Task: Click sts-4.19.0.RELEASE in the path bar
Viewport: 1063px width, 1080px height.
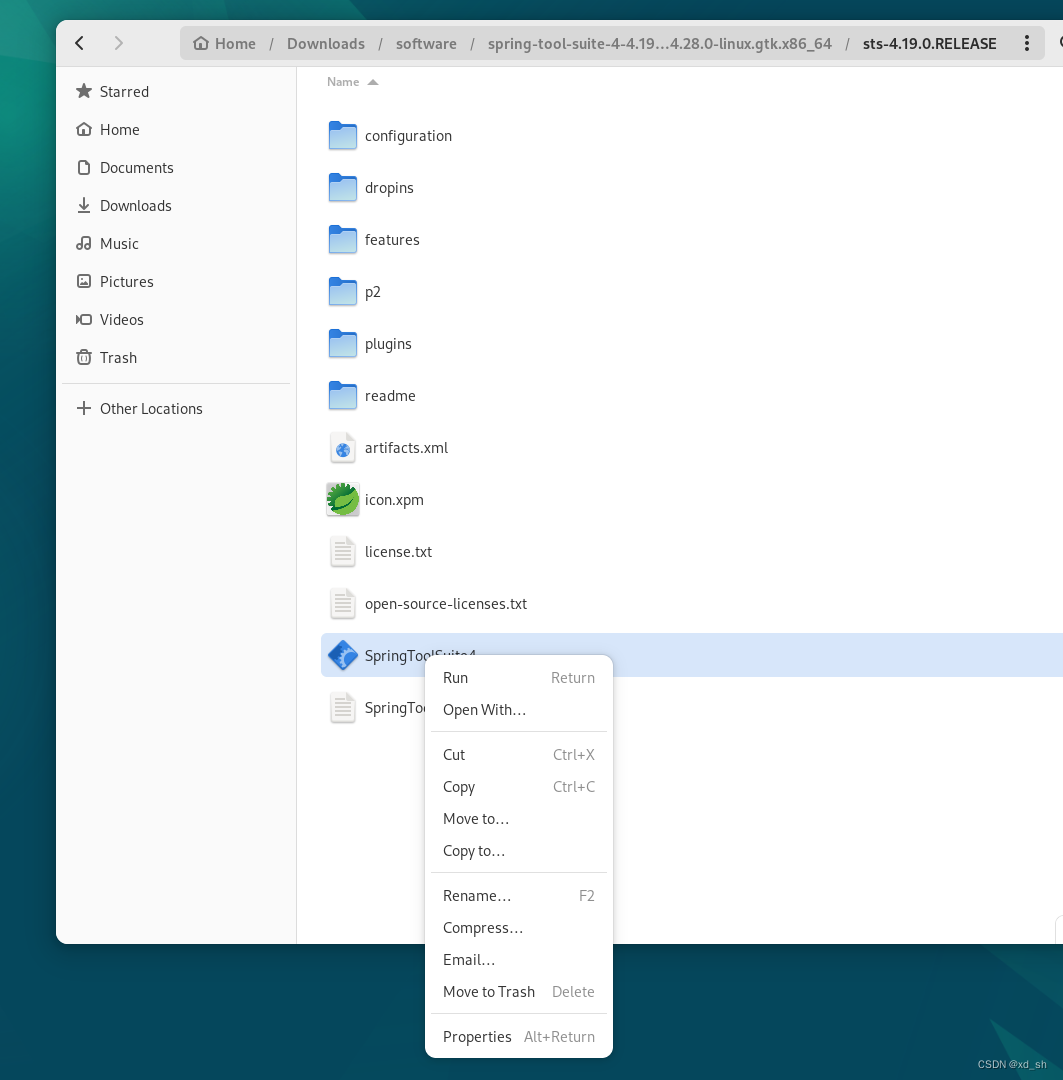Action: pos(929,43)
